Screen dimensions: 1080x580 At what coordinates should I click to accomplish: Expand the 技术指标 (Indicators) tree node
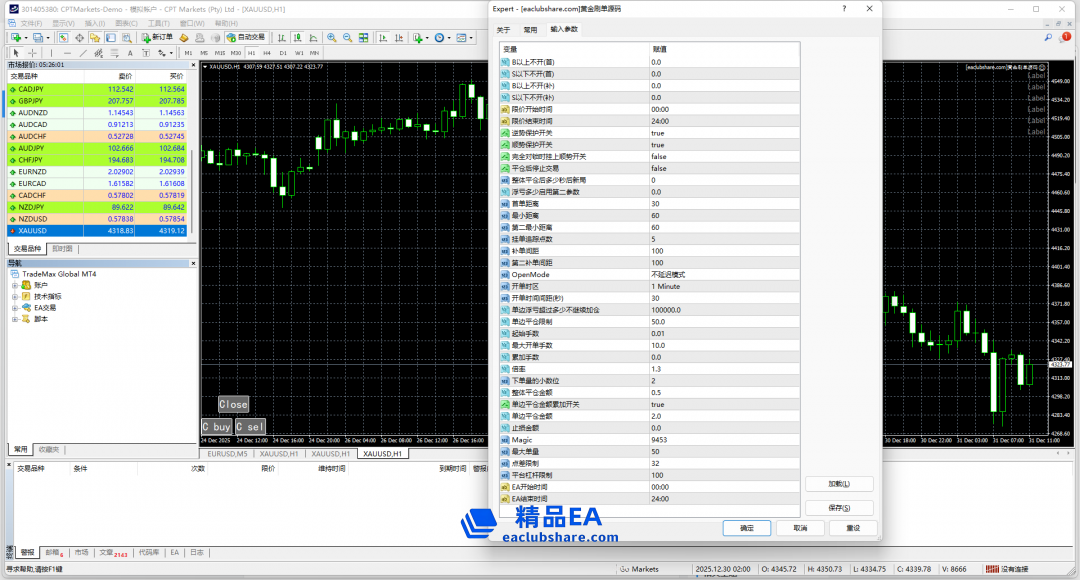pos(15,296)
